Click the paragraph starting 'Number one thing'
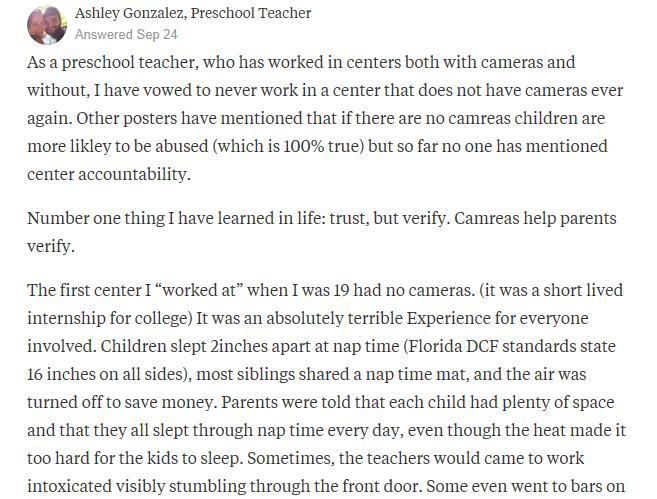Viewport: 657px width, 499px height. click(322, 232)
